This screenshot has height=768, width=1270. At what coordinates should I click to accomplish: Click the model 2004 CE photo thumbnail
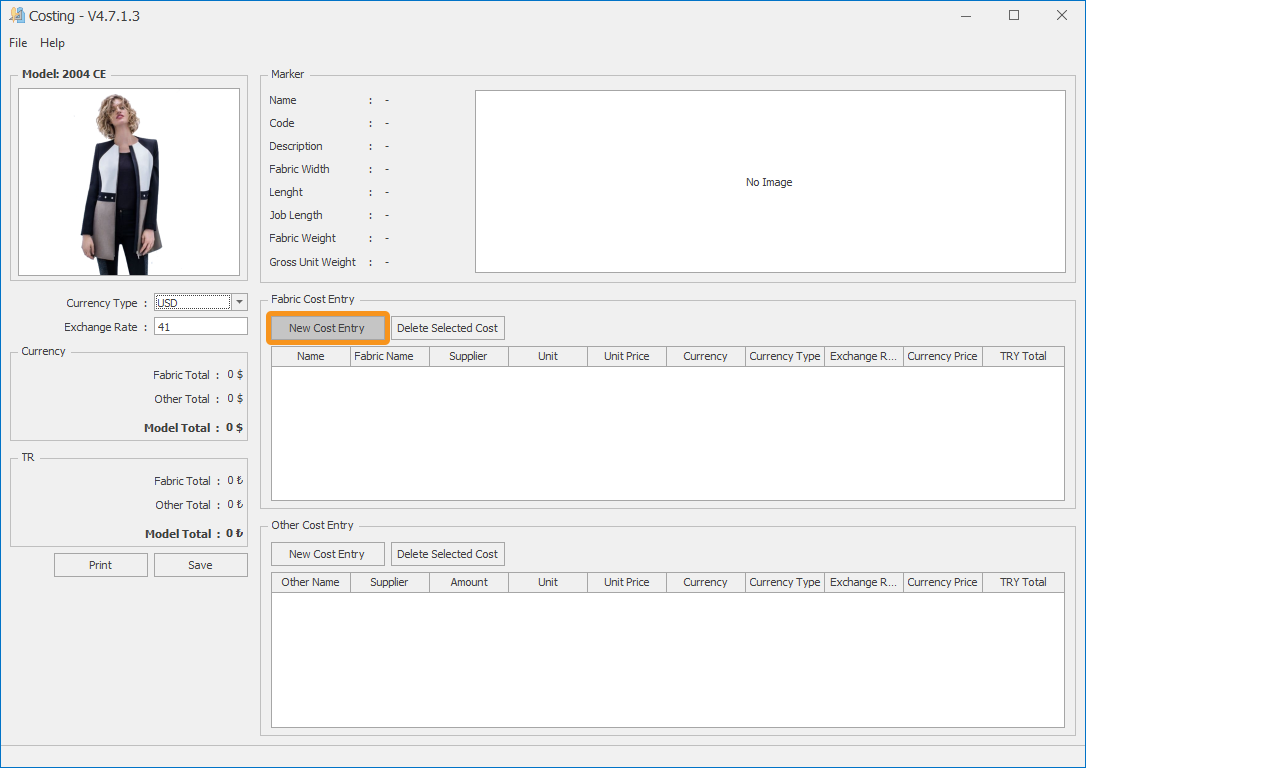click(x=129, y=182)
